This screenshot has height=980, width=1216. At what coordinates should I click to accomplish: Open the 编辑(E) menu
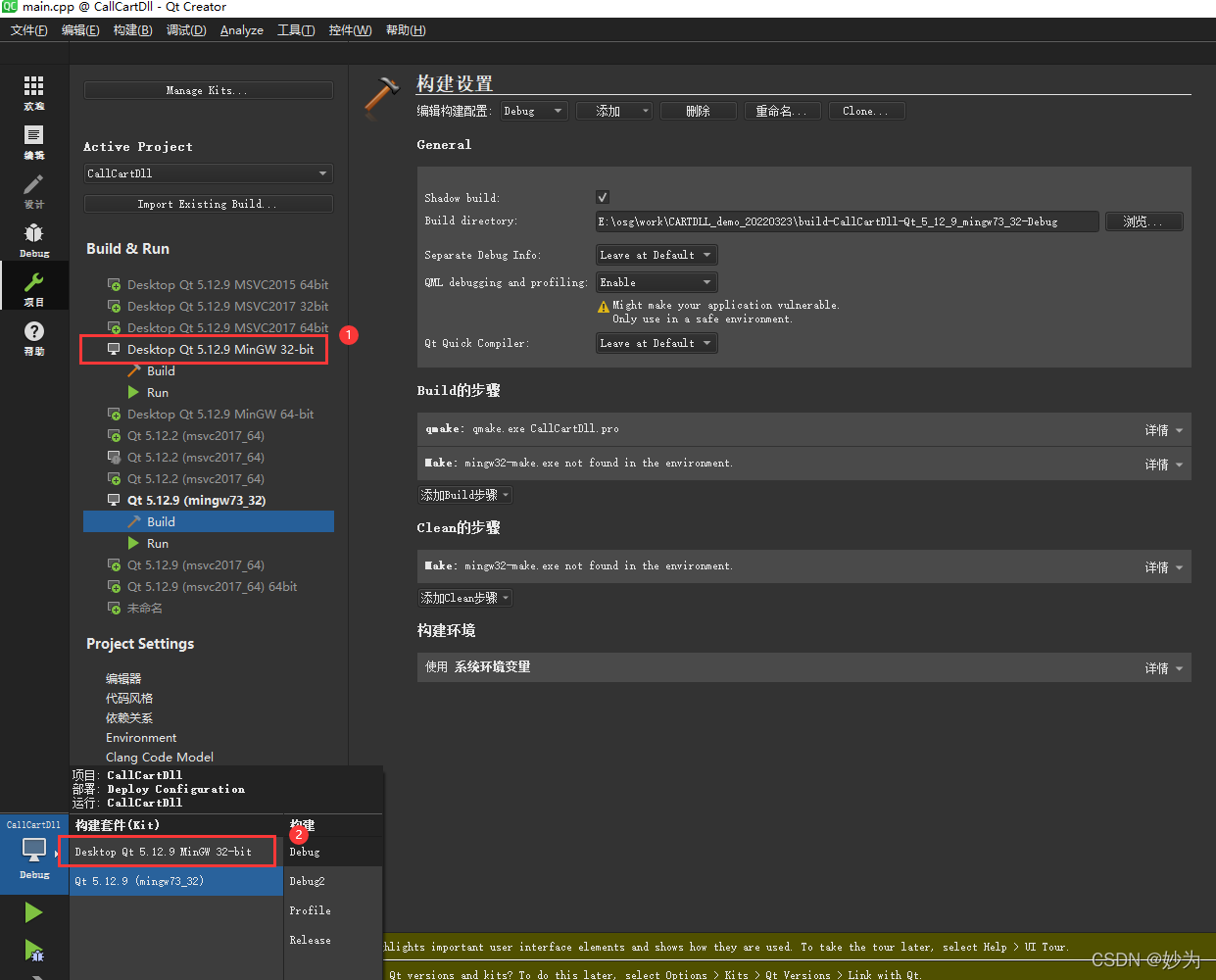click(80, 30)
